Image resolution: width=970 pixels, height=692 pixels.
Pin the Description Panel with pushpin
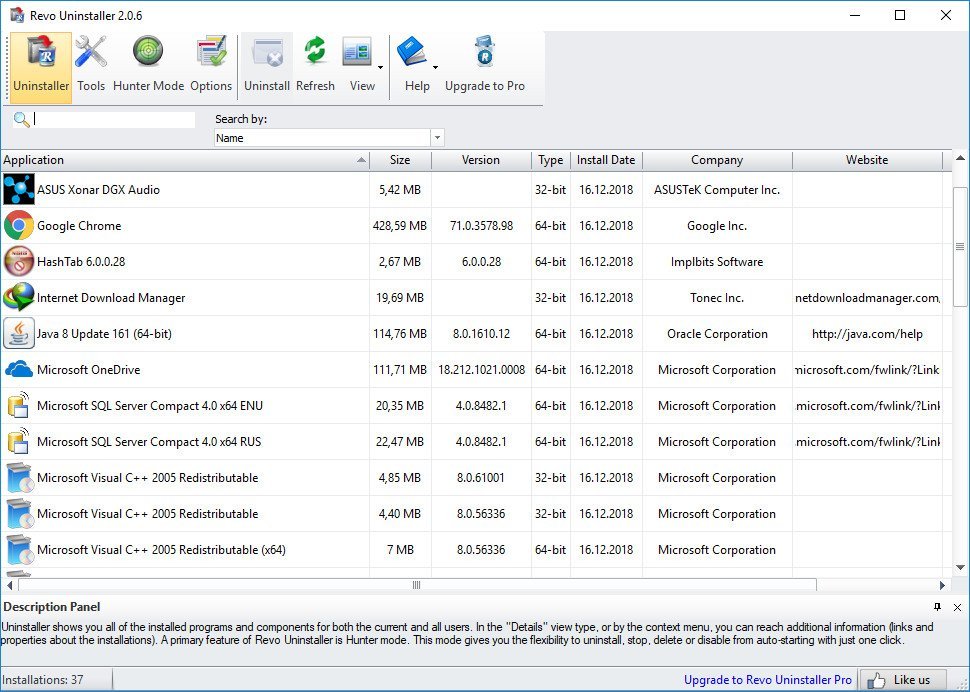click(937, 607)
